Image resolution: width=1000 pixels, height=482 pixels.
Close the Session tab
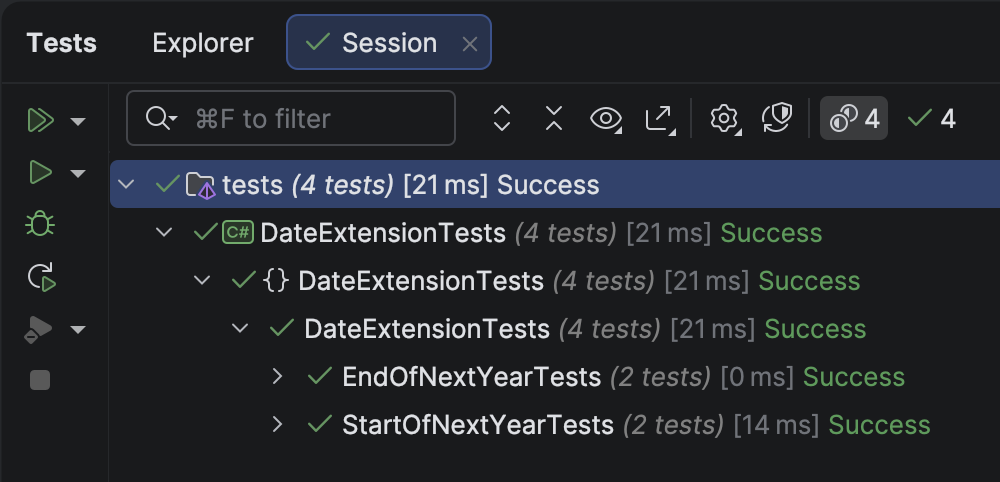pyautogui.click(x=470, y=44)
